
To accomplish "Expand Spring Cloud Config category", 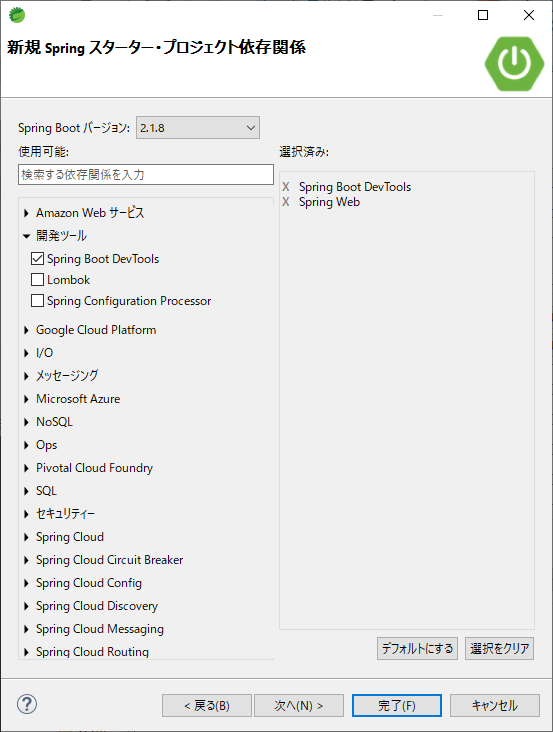I will tap(27, 584).
